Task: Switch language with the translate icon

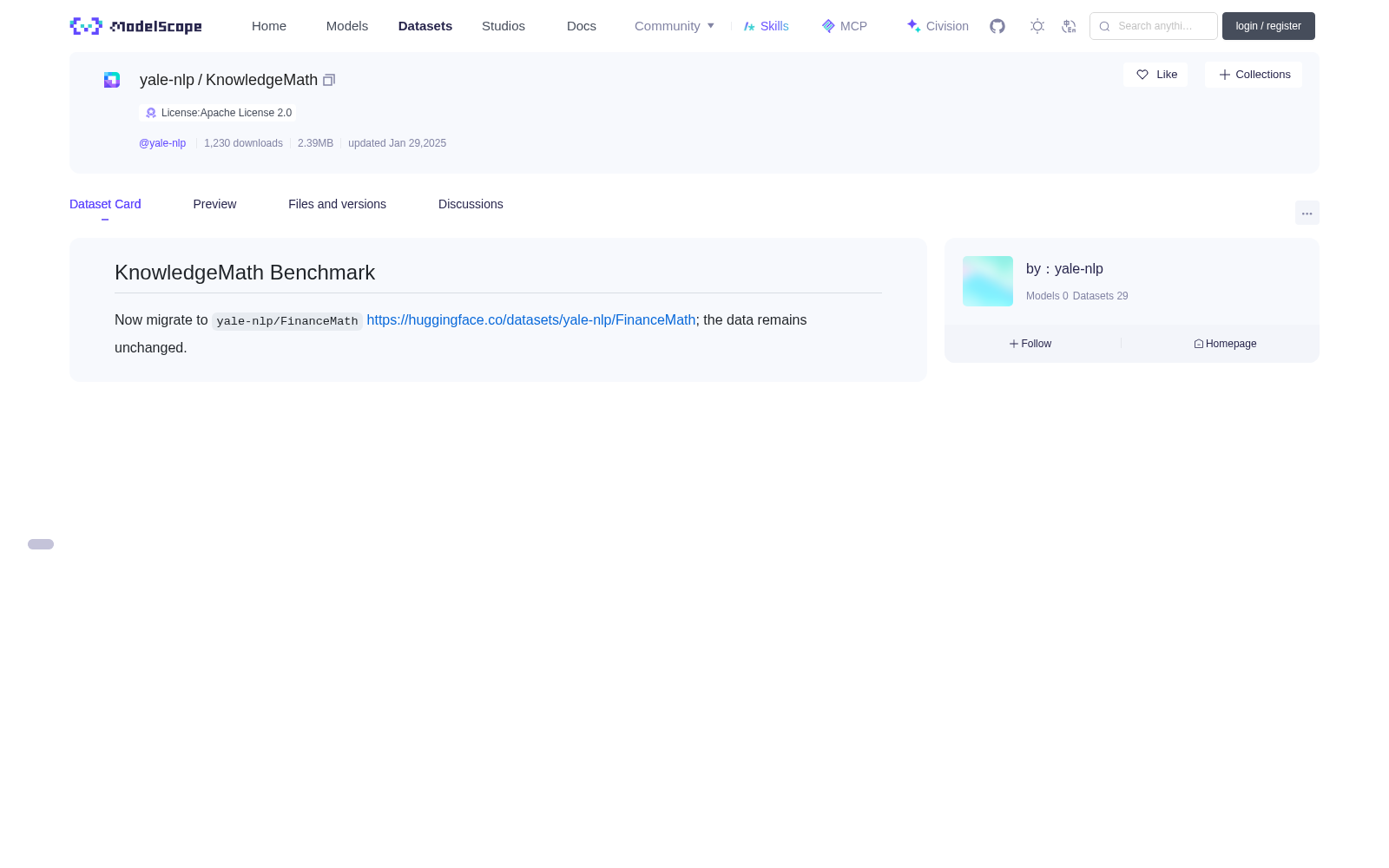Action: pyautogui.click(x=1069, y=26)
